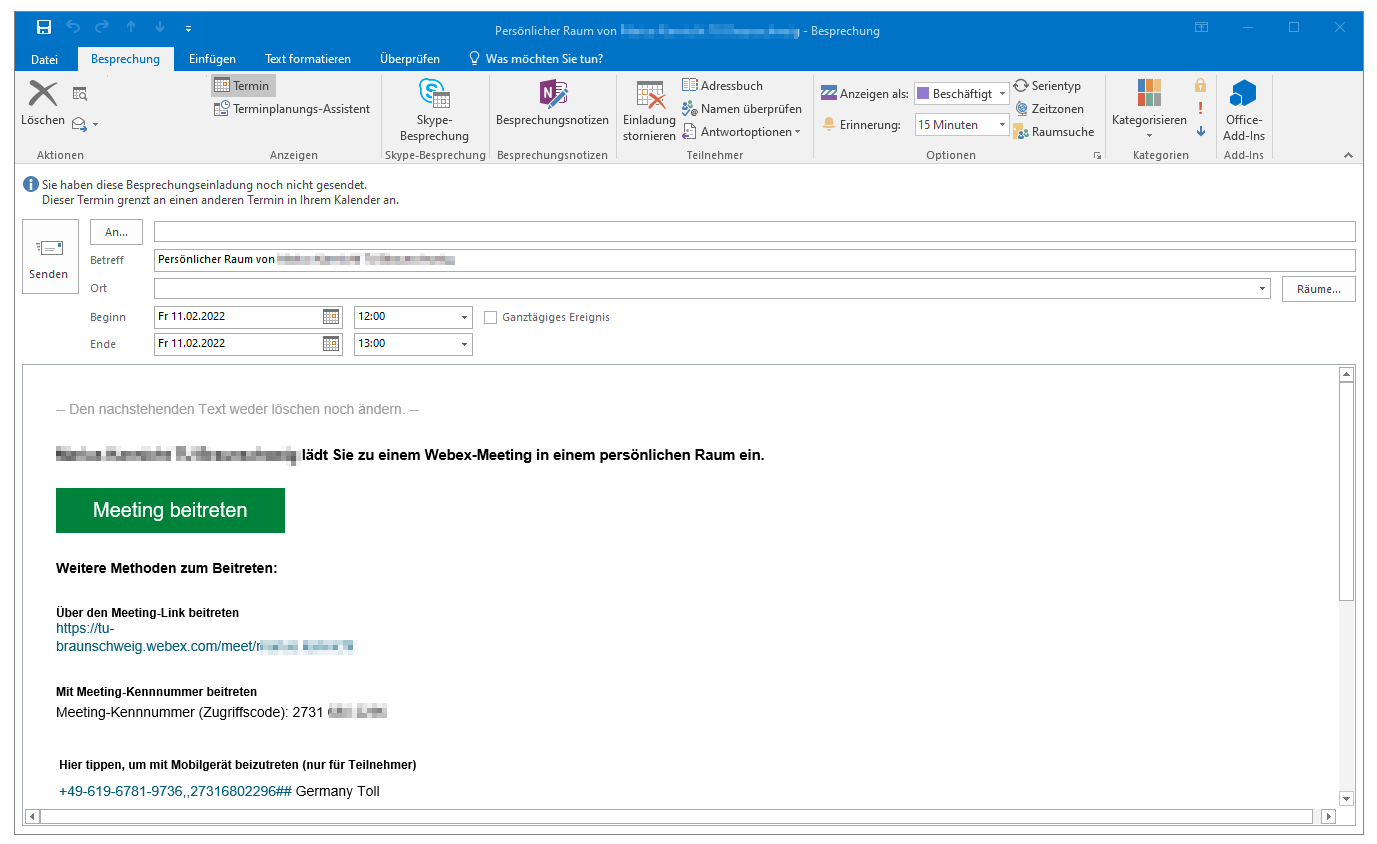
Task: Open Besprechungsnotizen OneNote icon
Action: tap(552, 103)
